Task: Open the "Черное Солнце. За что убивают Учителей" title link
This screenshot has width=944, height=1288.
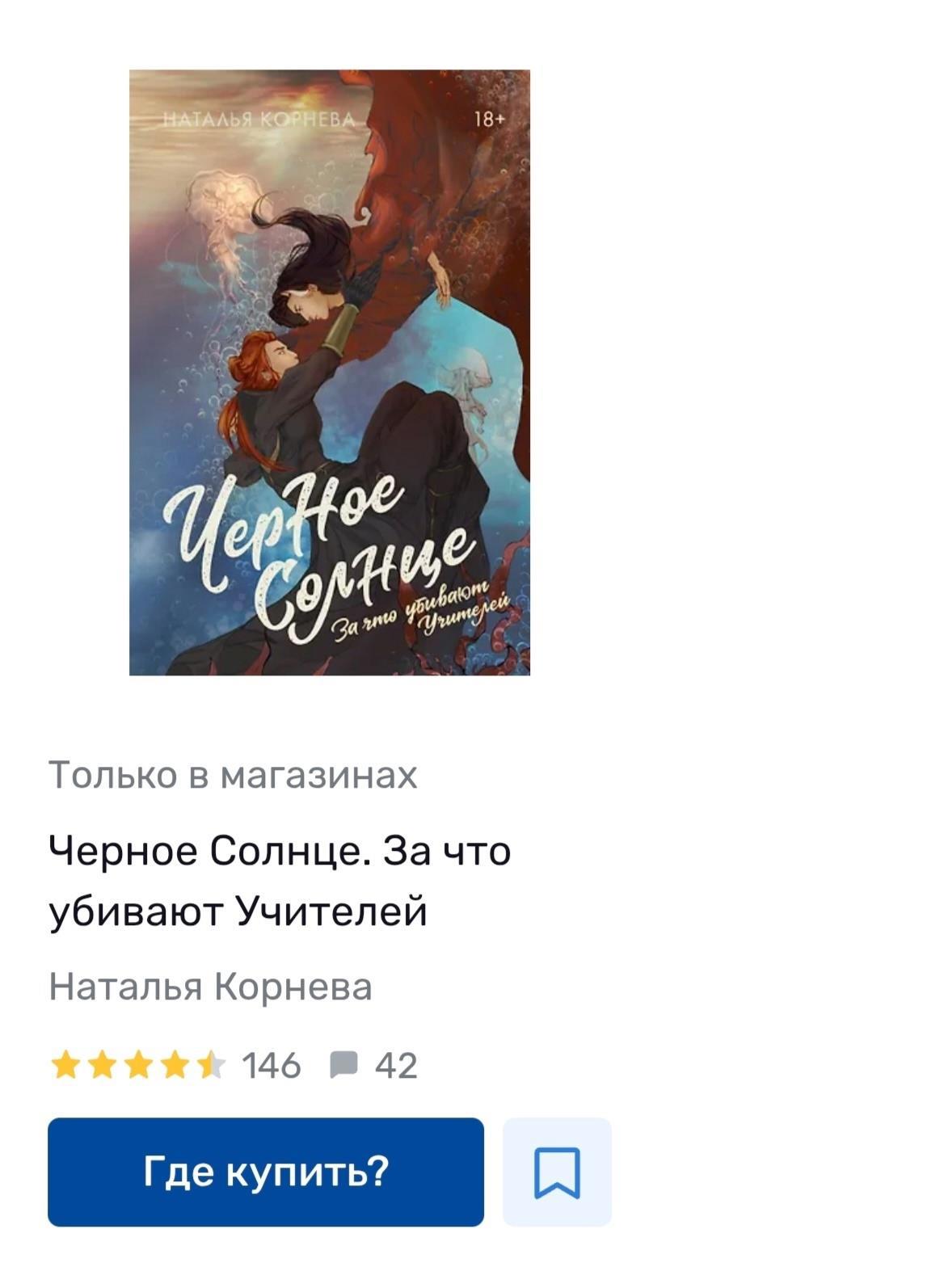Action: coord(280,882)
